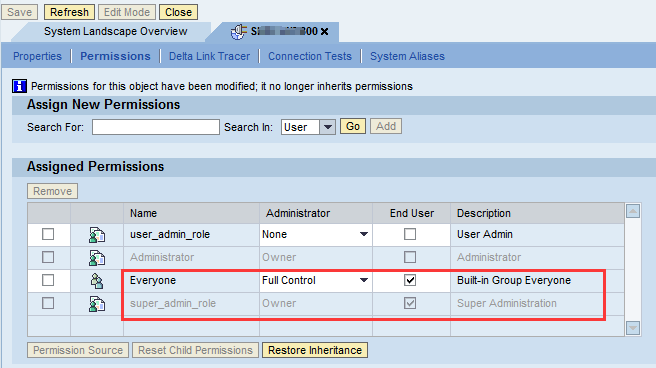Image resolution: width=656 pixels, height=368 pixels.
Task: Click the End User column header
Action: [x=412, y=213]
